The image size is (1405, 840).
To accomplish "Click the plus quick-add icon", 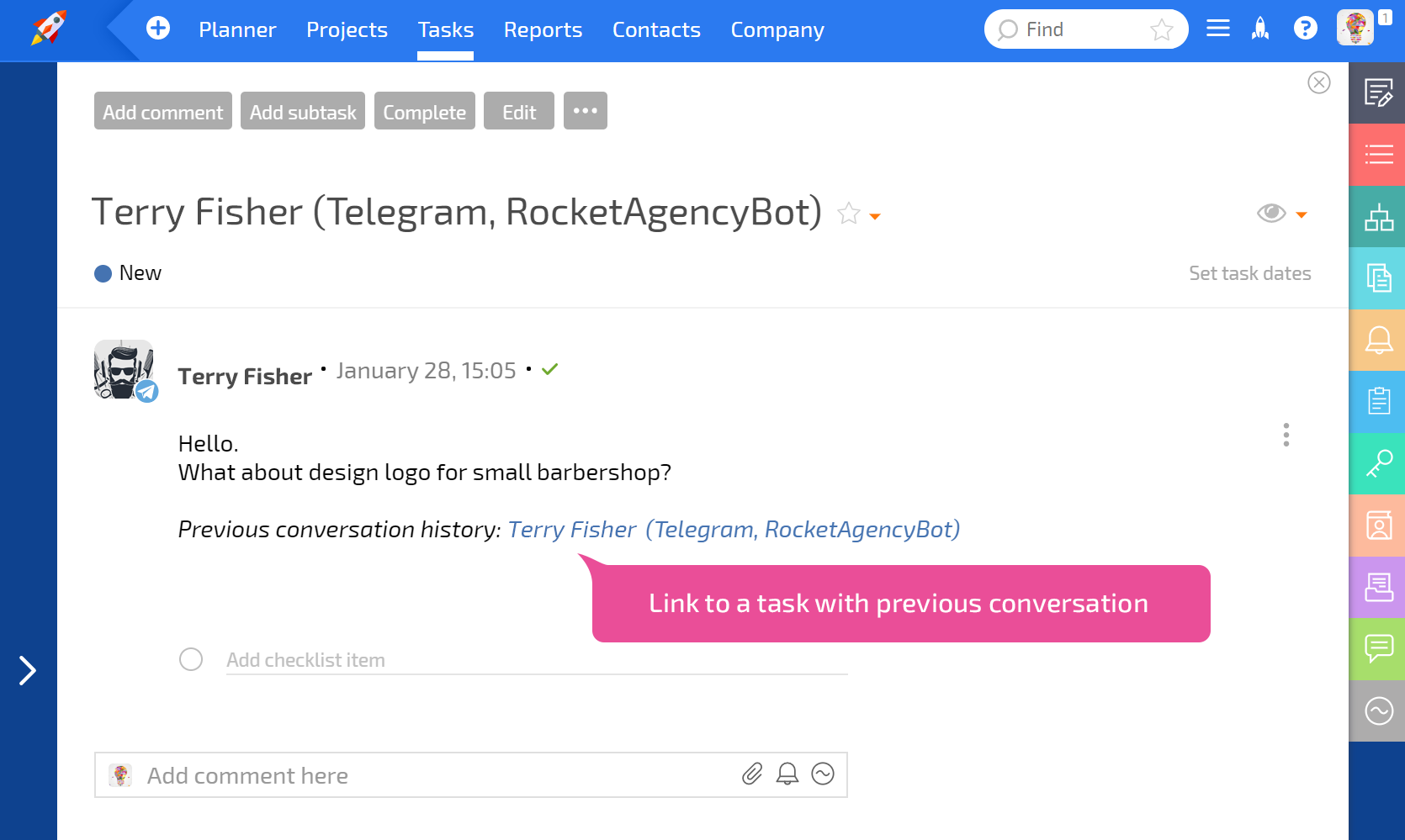I will tap(157, 29).
